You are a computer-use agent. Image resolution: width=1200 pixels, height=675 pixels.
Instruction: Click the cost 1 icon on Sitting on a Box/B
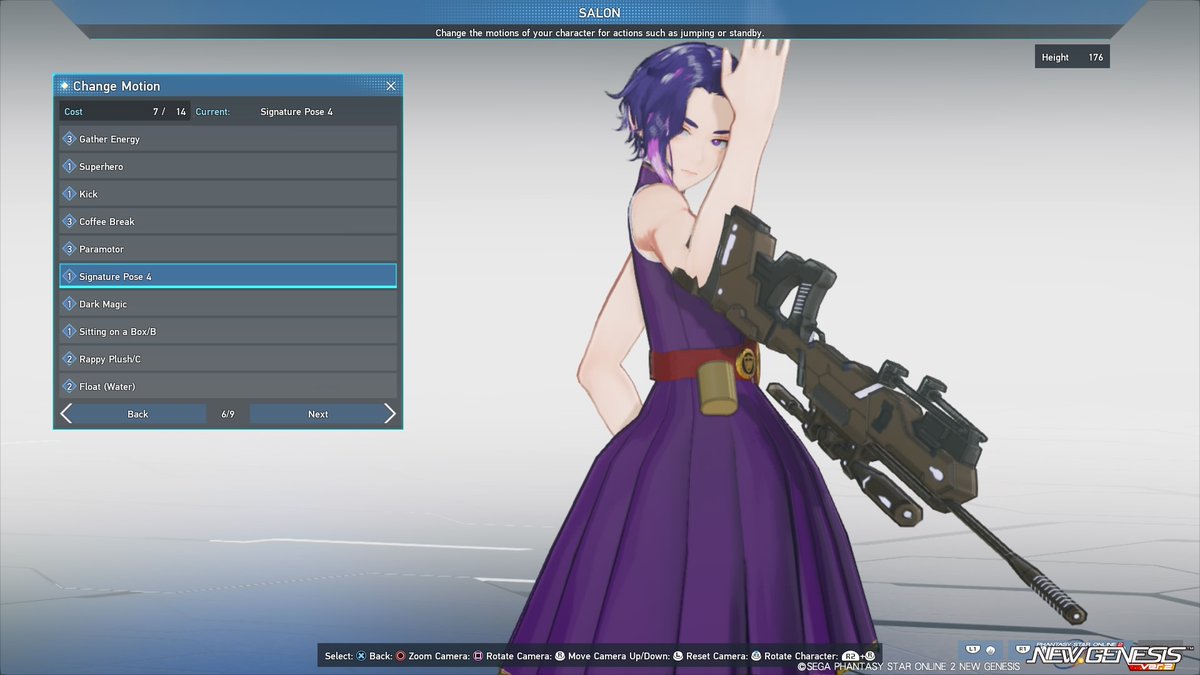(70, 331)
